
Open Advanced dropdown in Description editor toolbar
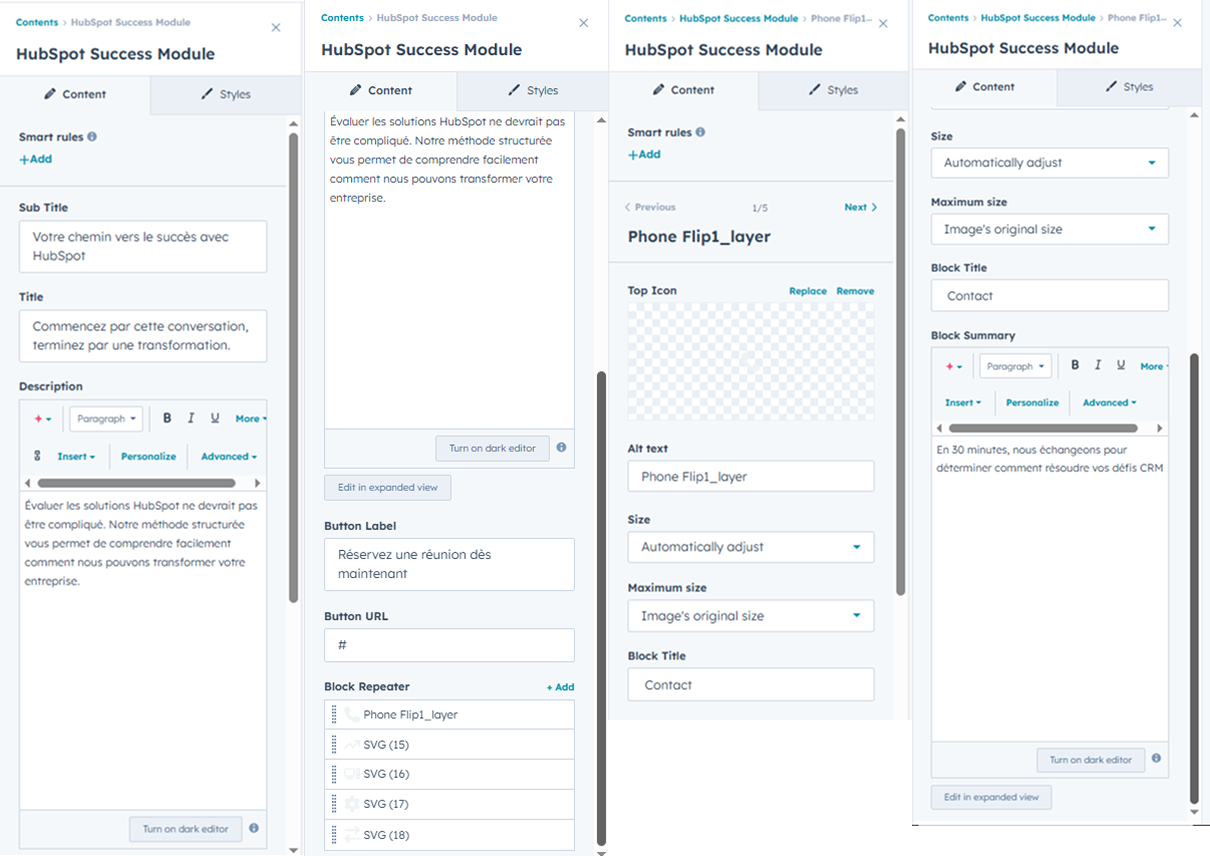tap(229, 456)
